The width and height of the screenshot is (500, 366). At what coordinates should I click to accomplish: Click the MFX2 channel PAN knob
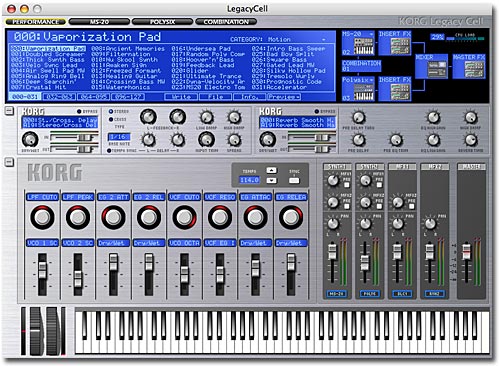(x=430, y=224)
